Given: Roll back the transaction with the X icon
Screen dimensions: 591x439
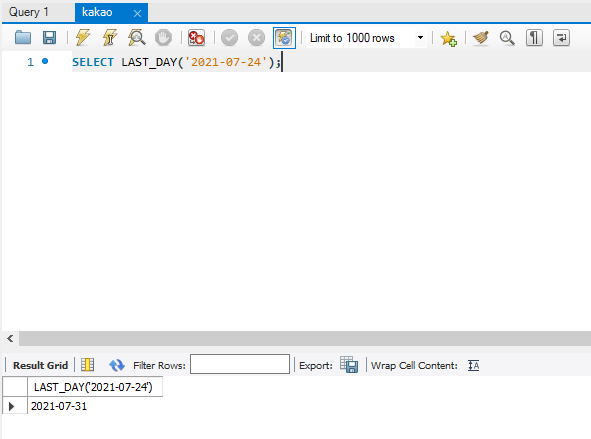Looking at the screenshot, I should (x=256, y=38).
